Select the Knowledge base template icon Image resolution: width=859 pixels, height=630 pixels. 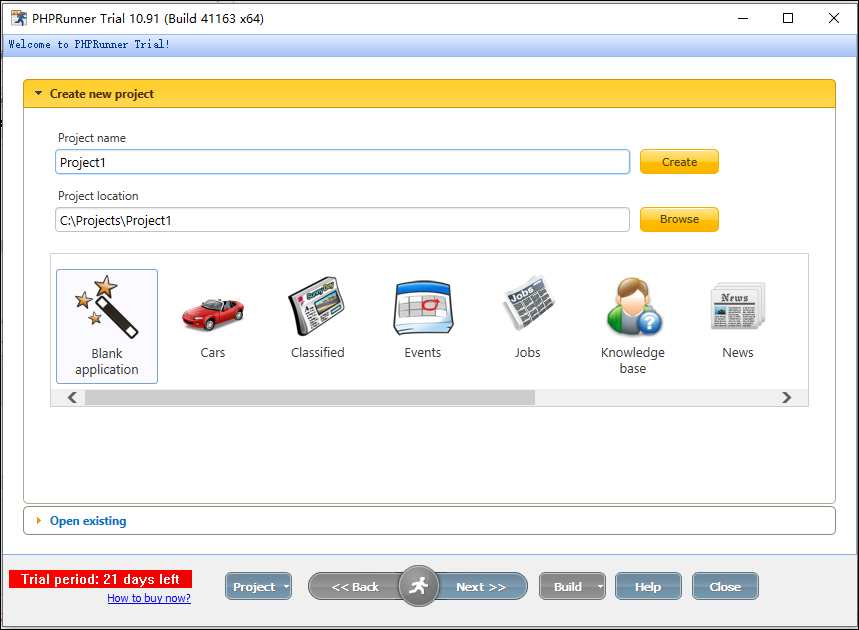click(633, 307)
